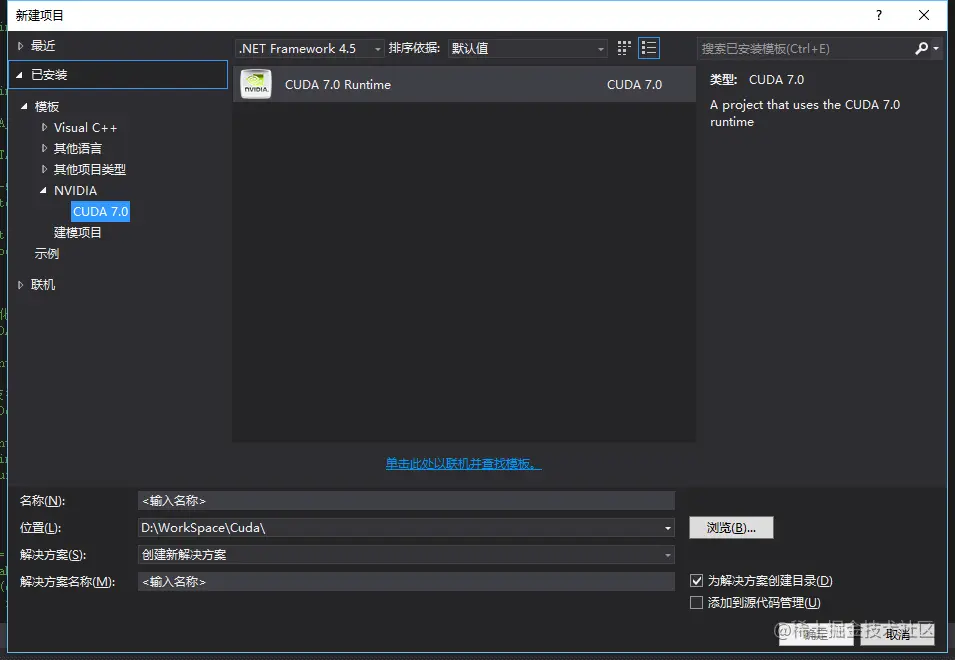Collapse the 模板 tree node
Viewport: 955px width, 660px height.
(x=24, y=107)
